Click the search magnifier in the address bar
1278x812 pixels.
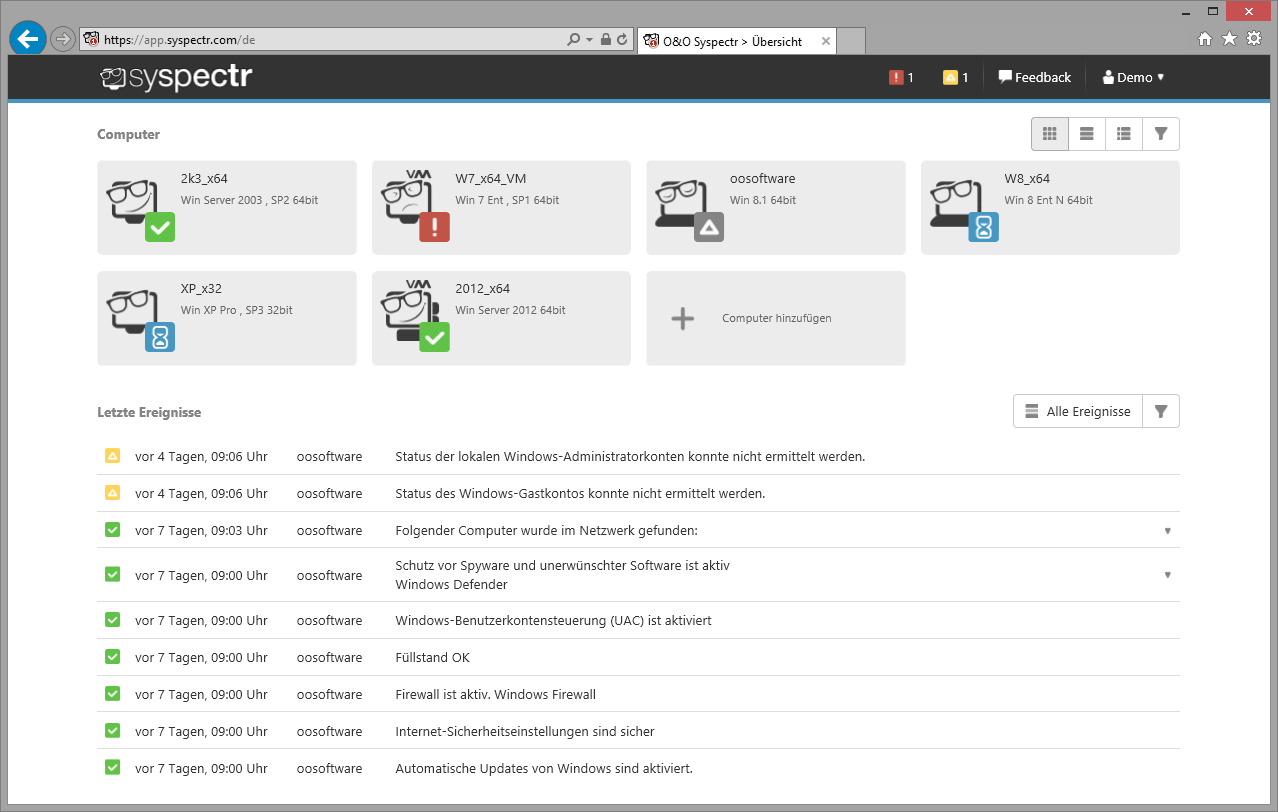(573, 40)
